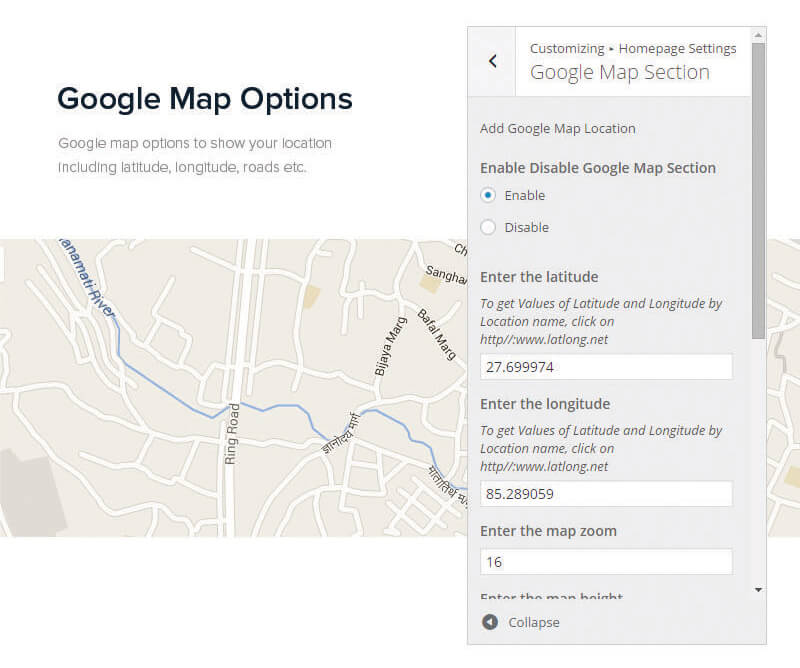Focus the longitude input field

click(x=606, y=494)
